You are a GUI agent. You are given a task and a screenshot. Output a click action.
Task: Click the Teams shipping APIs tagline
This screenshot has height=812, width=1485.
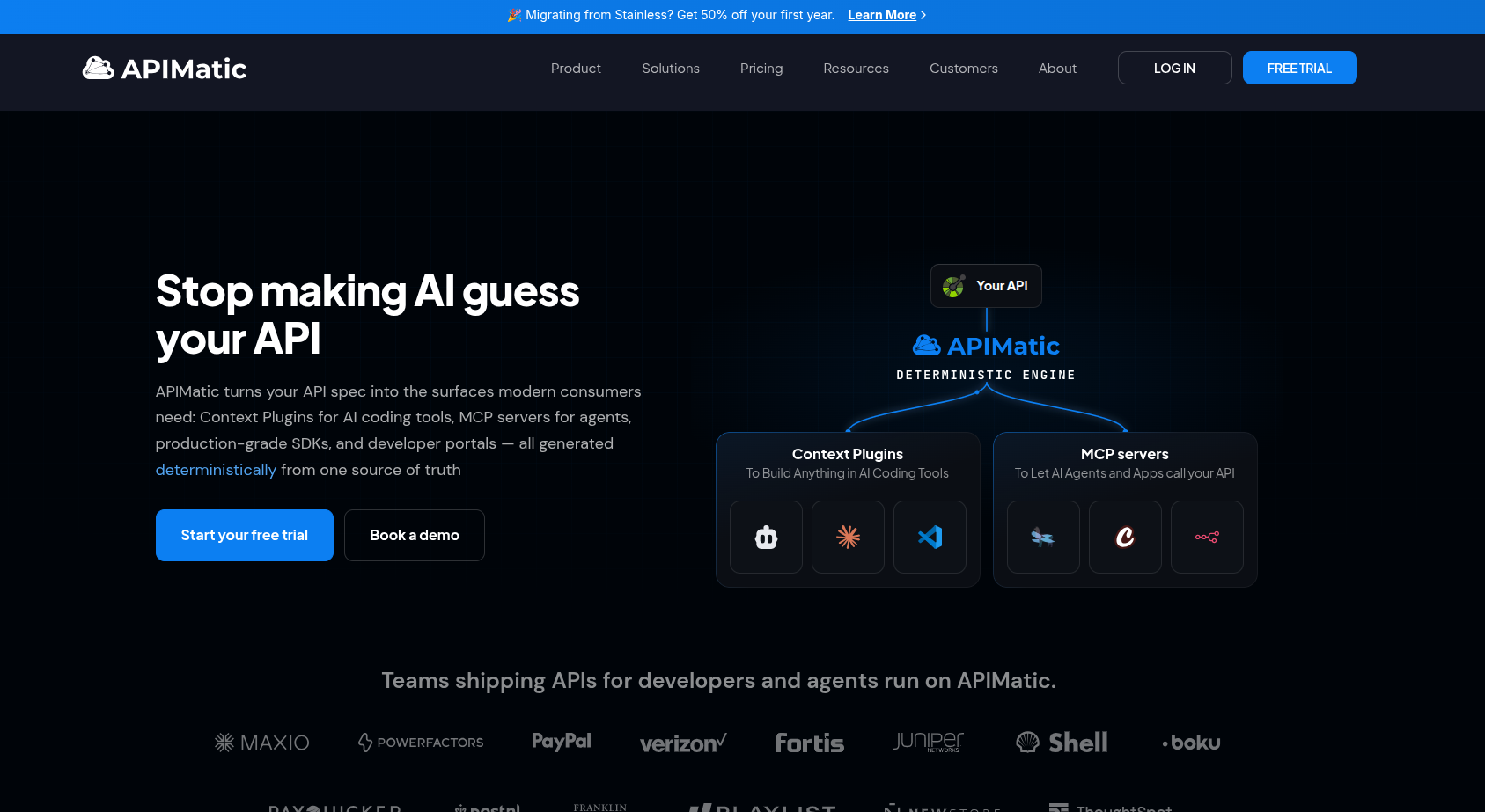(x=718, y=680)
